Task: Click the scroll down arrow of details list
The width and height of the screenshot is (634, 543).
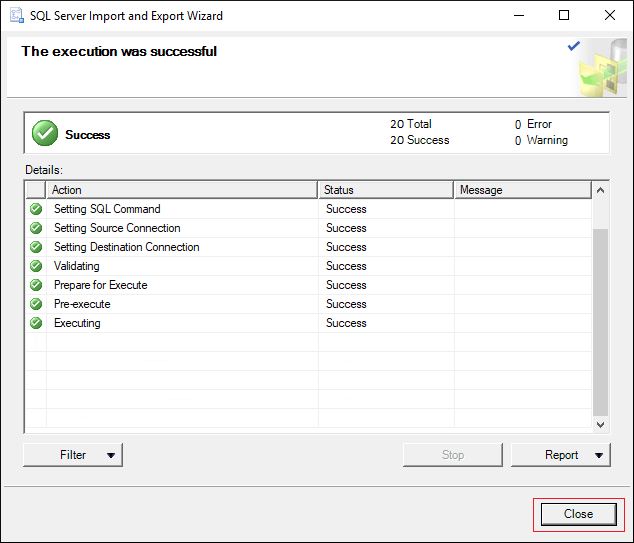Action: coord(600,425)
